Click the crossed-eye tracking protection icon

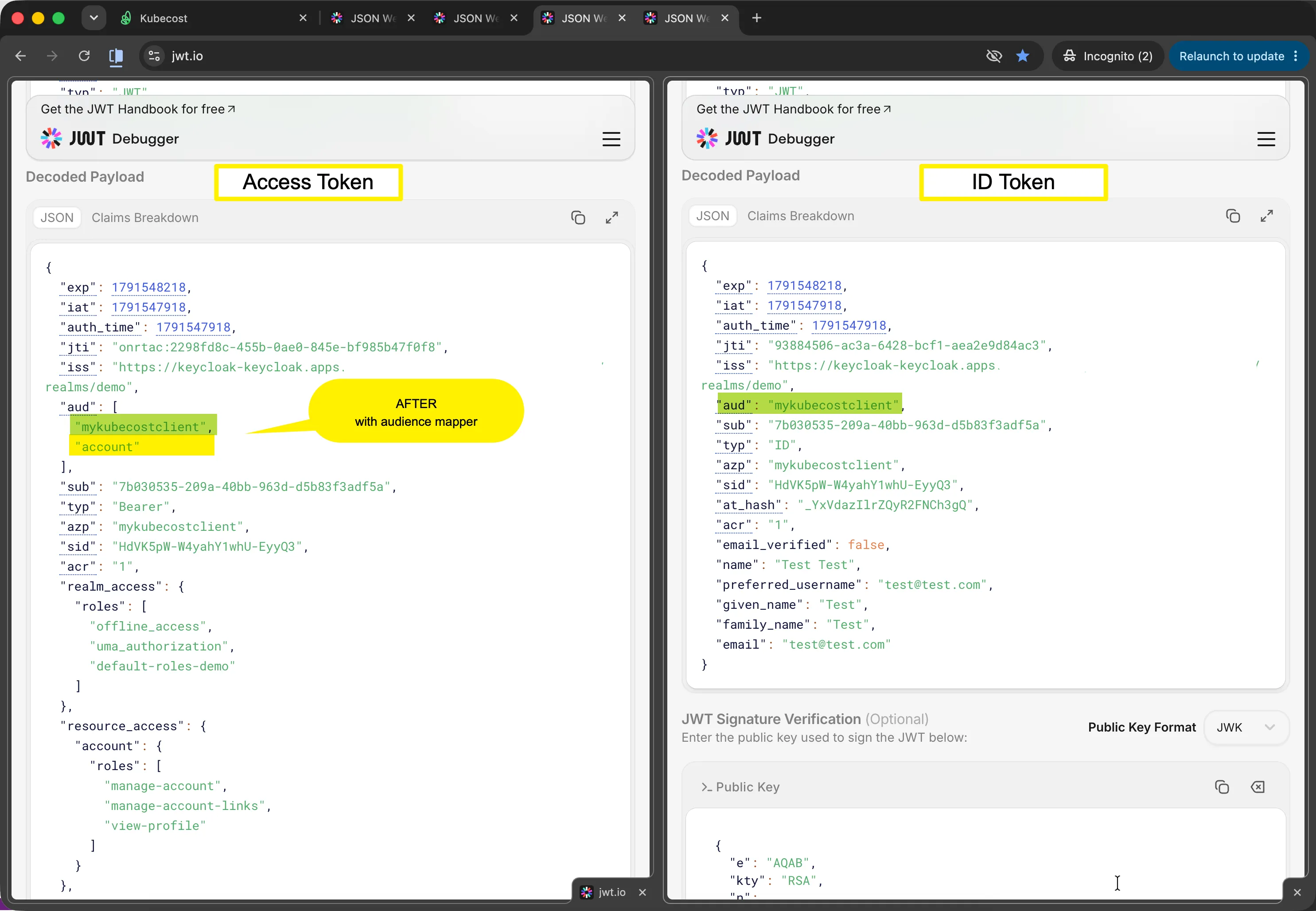pyautogui.click(x=993, y=56)
